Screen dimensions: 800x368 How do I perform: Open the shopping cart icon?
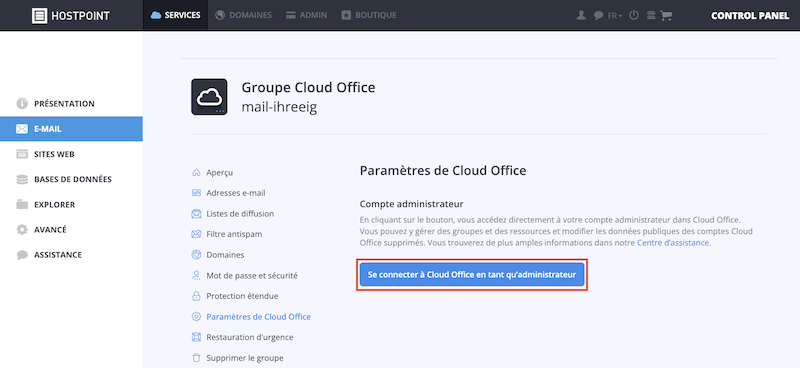tap(666, 16)
